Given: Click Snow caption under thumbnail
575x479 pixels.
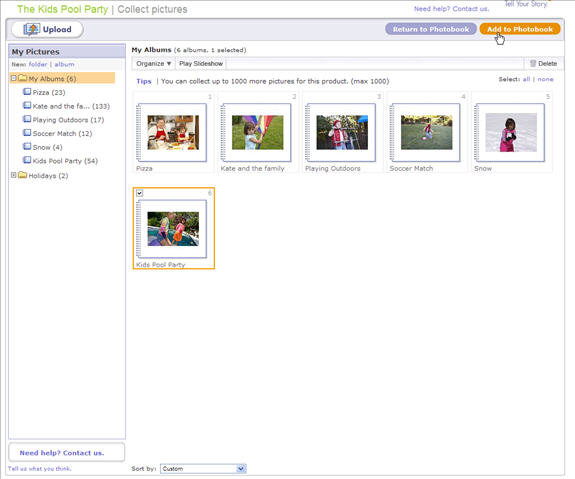Looking at the screenshot, I should click(x=483, y=168).
